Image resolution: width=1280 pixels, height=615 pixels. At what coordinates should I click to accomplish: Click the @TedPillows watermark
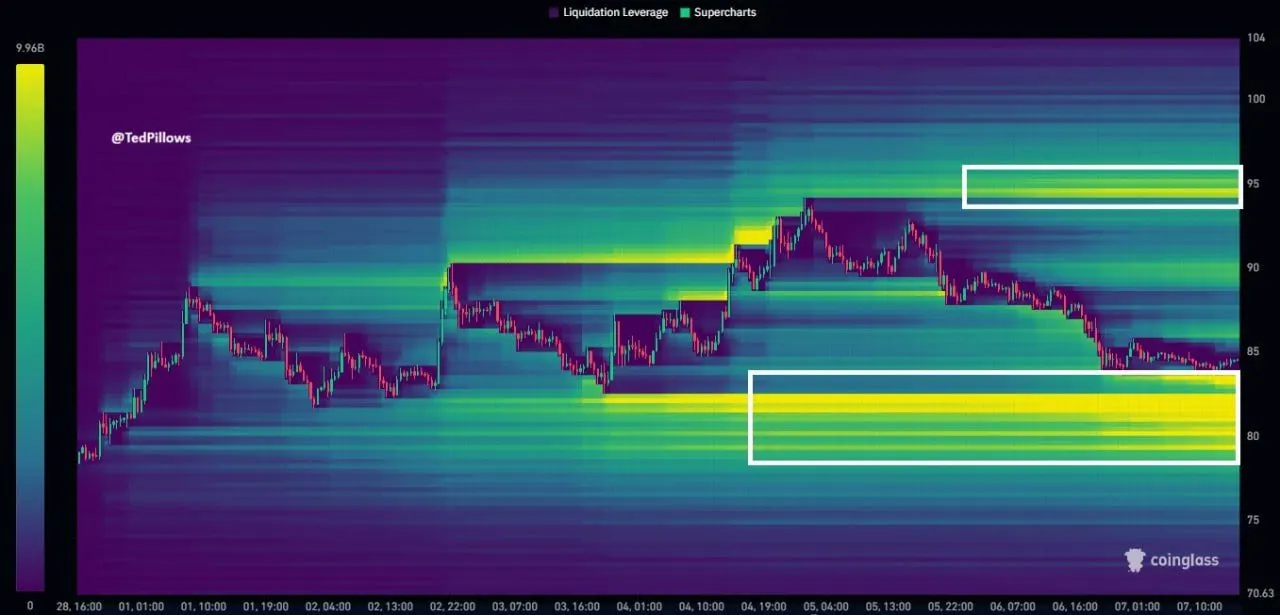(x=151, y=138)
